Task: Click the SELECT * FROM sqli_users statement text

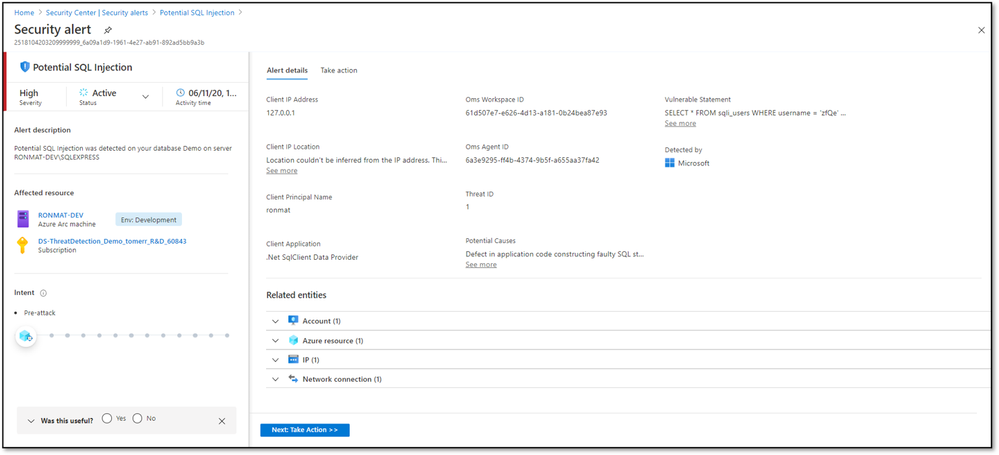Action: [x=756, y=113]
